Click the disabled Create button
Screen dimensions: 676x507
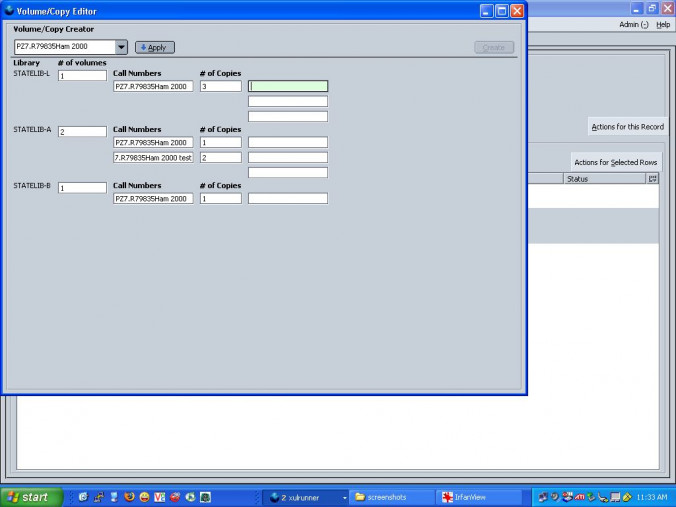coord(494,47)
